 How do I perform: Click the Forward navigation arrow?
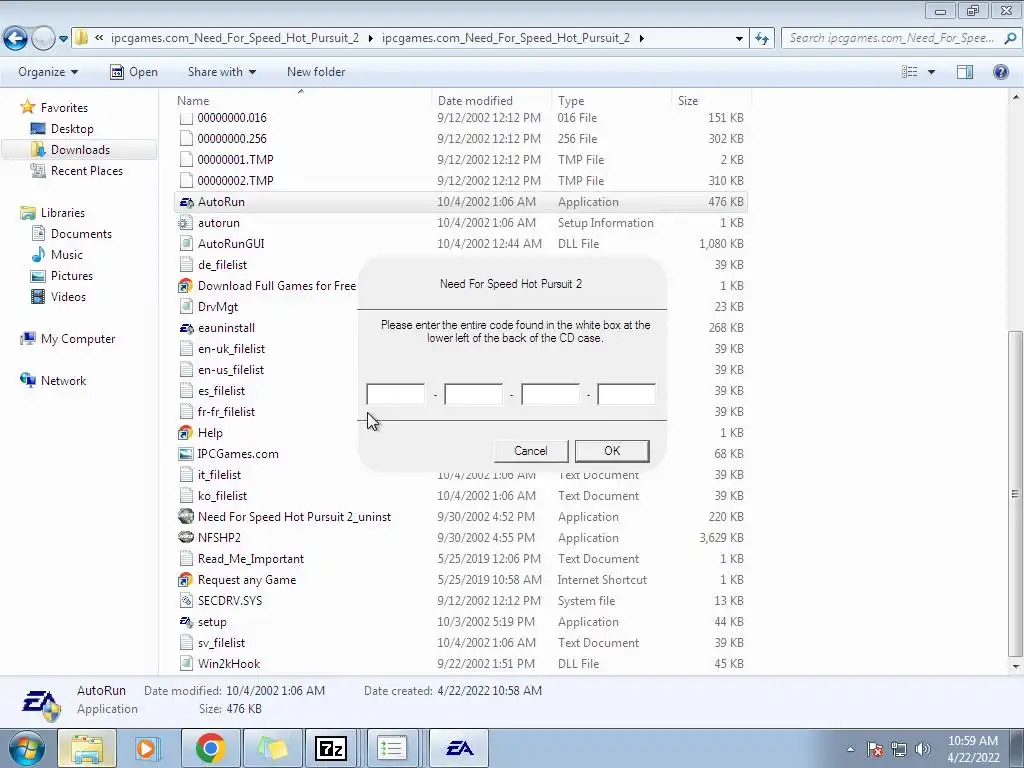pos(43,38)
